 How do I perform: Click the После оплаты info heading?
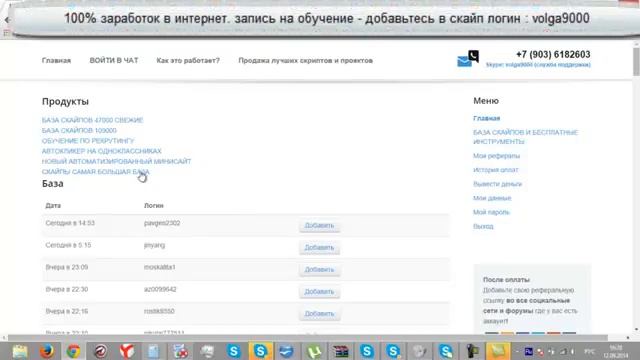[506, 280]
